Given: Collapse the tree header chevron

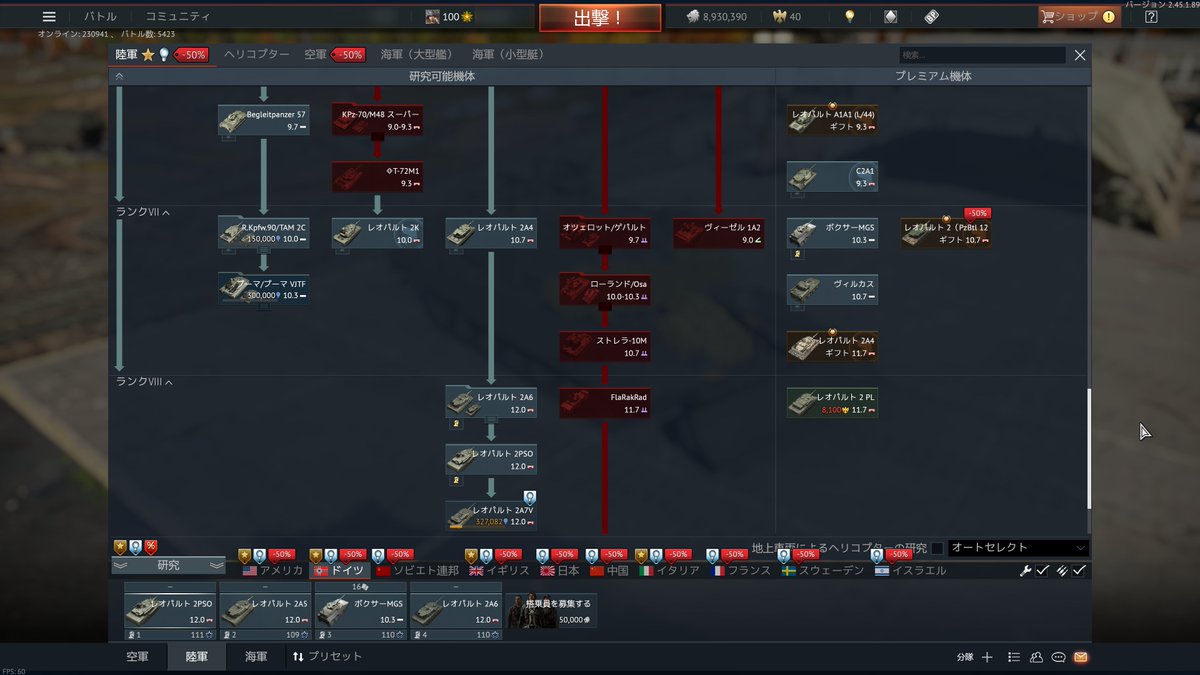Looking at the screenshot, I should [119, 76].
